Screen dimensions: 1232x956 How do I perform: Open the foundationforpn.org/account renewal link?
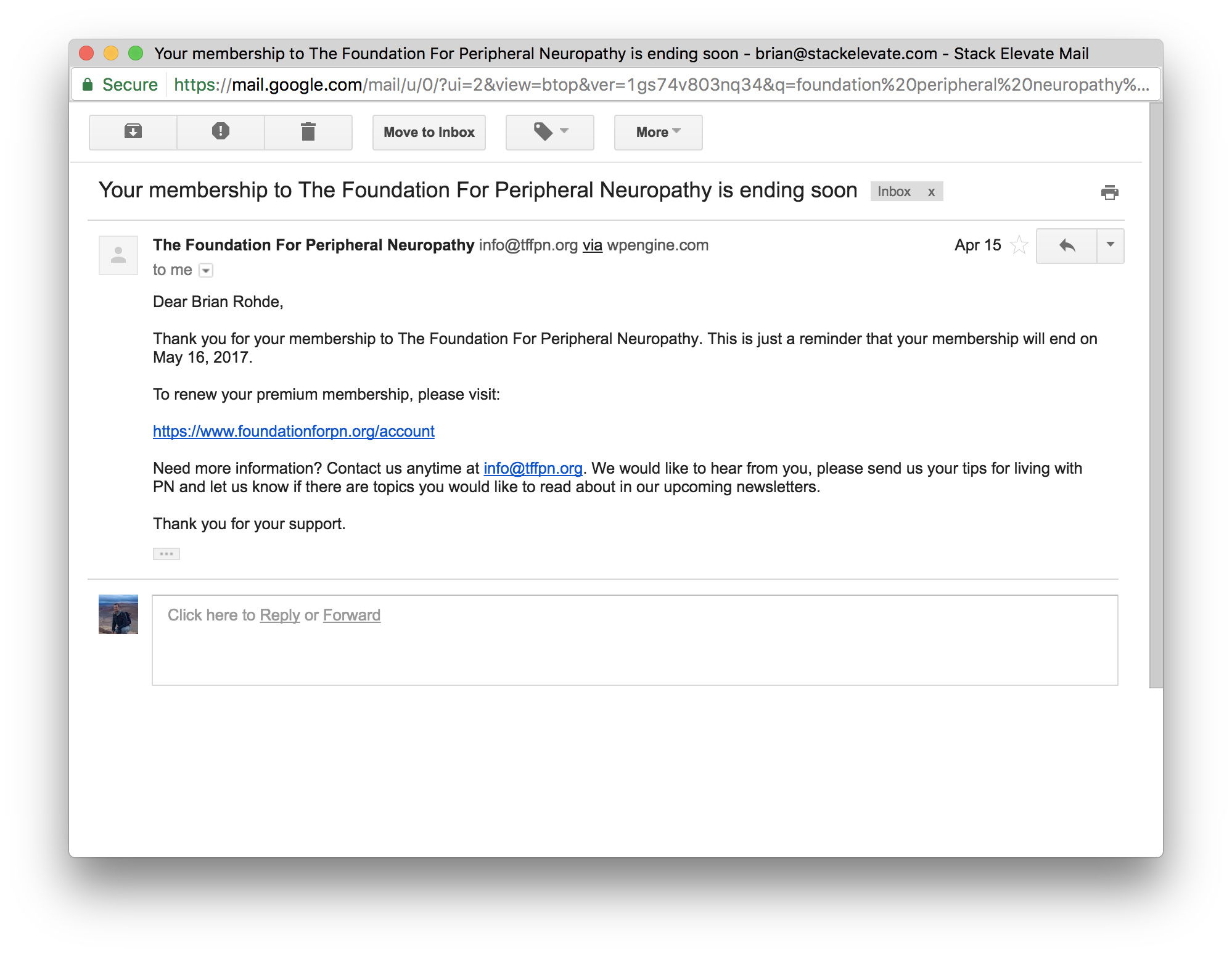[294, 431]
